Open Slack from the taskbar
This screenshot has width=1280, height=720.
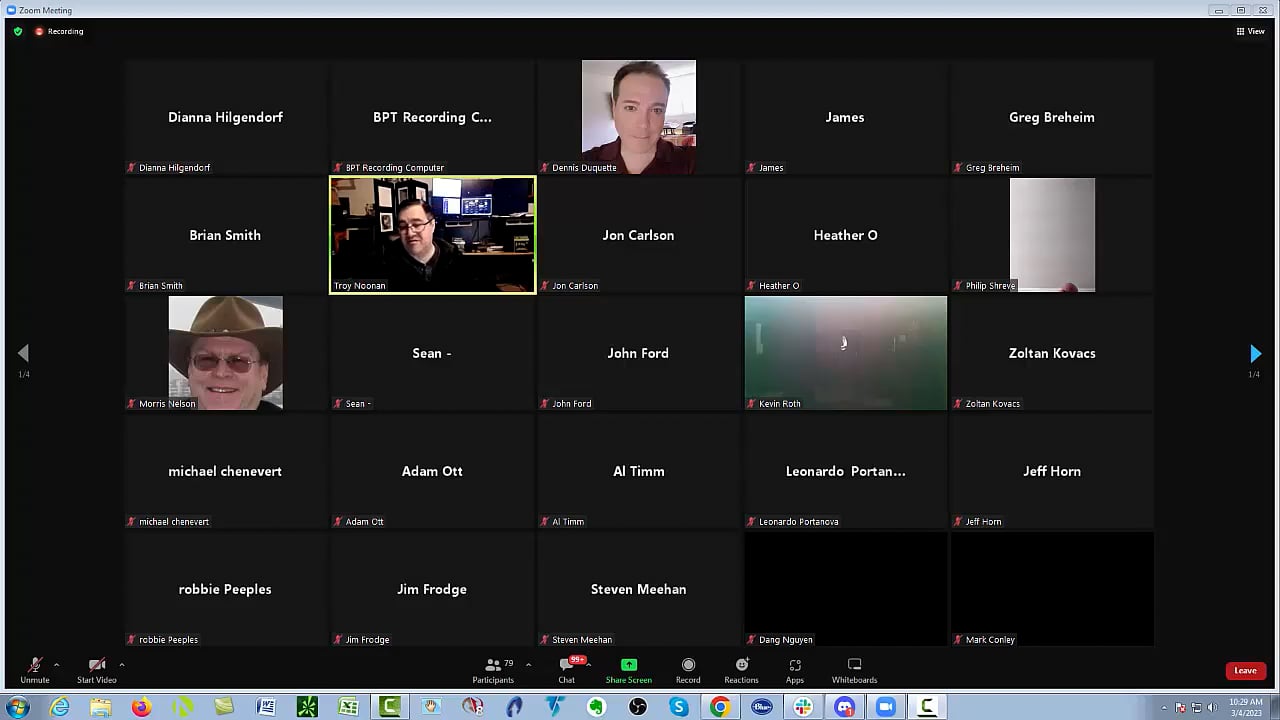[803, 707]
